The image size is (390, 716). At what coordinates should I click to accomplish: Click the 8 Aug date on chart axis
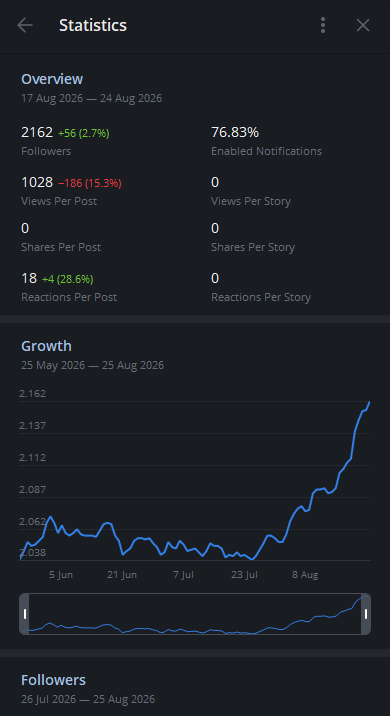click(305, 574)
